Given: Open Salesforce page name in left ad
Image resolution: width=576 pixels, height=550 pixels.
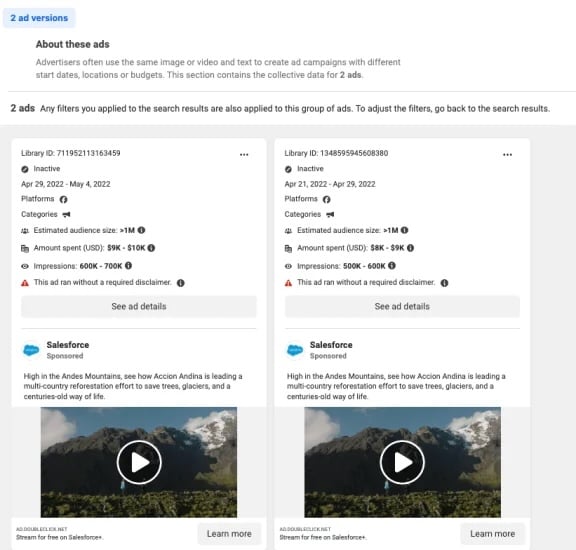Looking at the screenshot, I should pos(68,345).
